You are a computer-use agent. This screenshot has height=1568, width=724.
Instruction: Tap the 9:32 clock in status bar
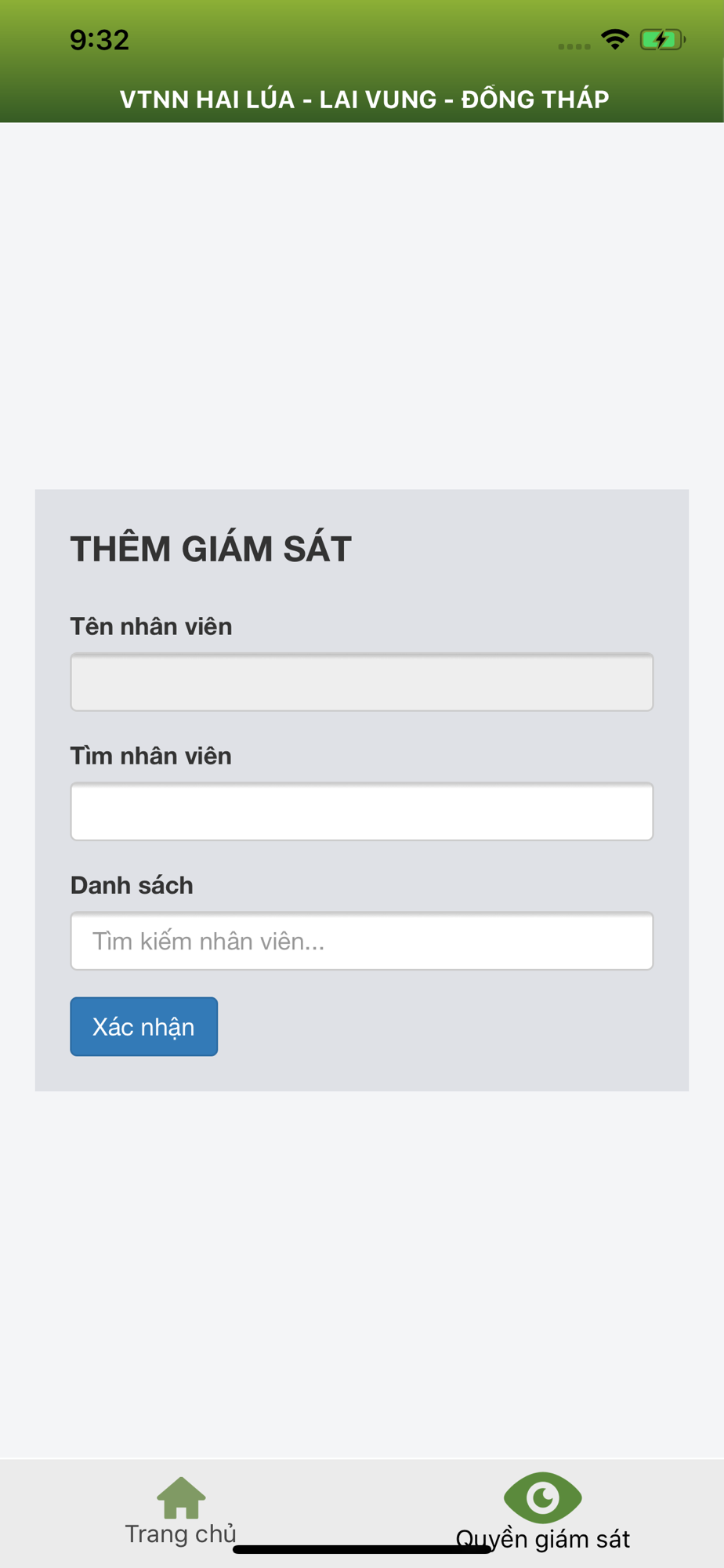point(100,40)
